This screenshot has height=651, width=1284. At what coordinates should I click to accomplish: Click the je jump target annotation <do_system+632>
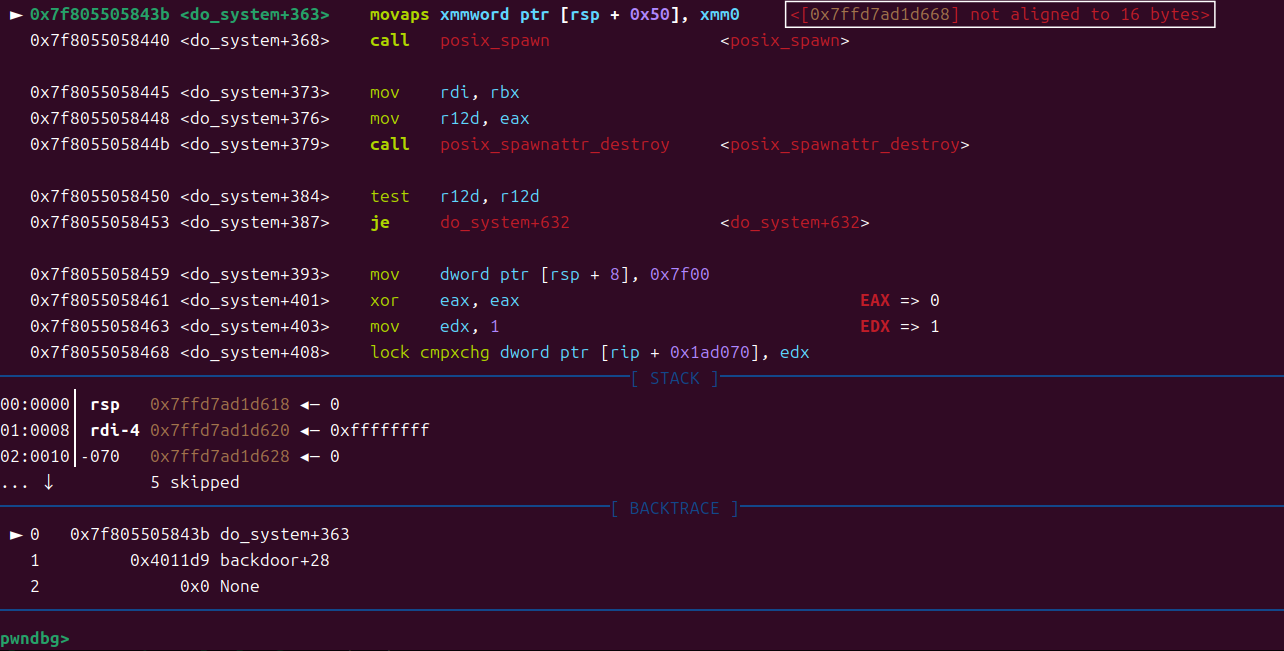[794, 223]
